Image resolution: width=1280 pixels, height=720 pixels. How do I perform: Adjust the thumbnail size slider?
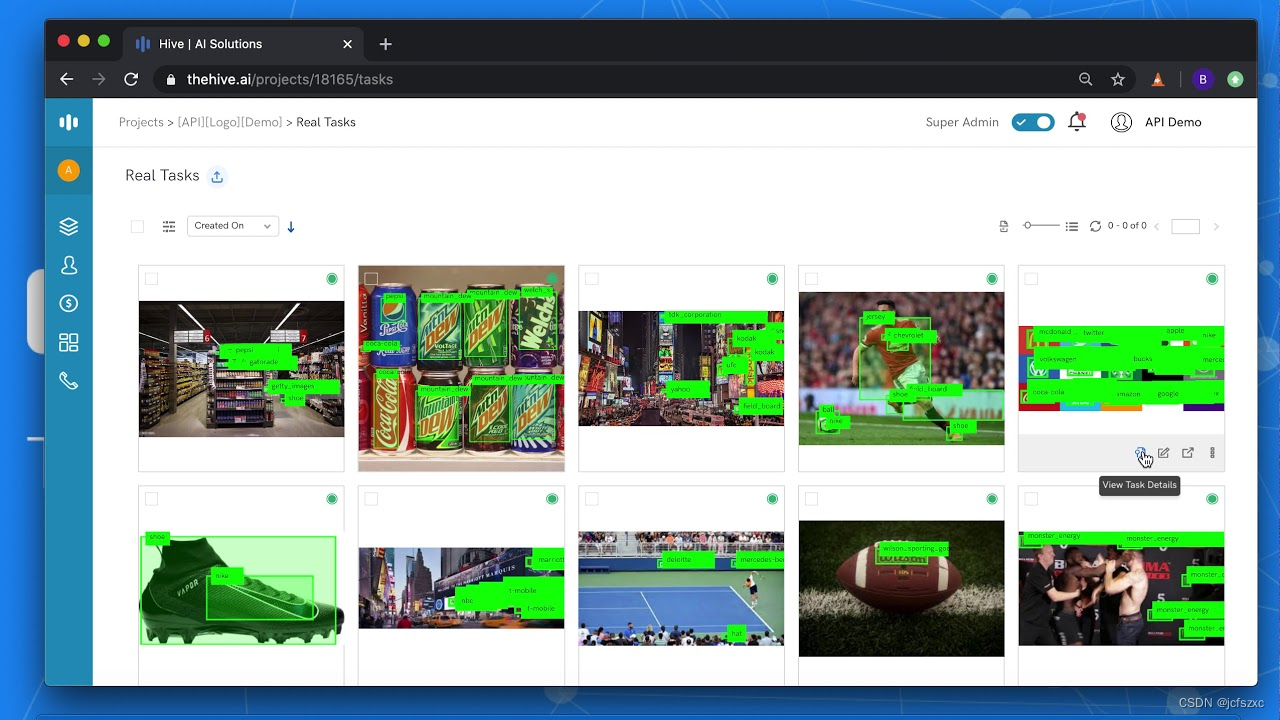click(x=1040, y=226)
